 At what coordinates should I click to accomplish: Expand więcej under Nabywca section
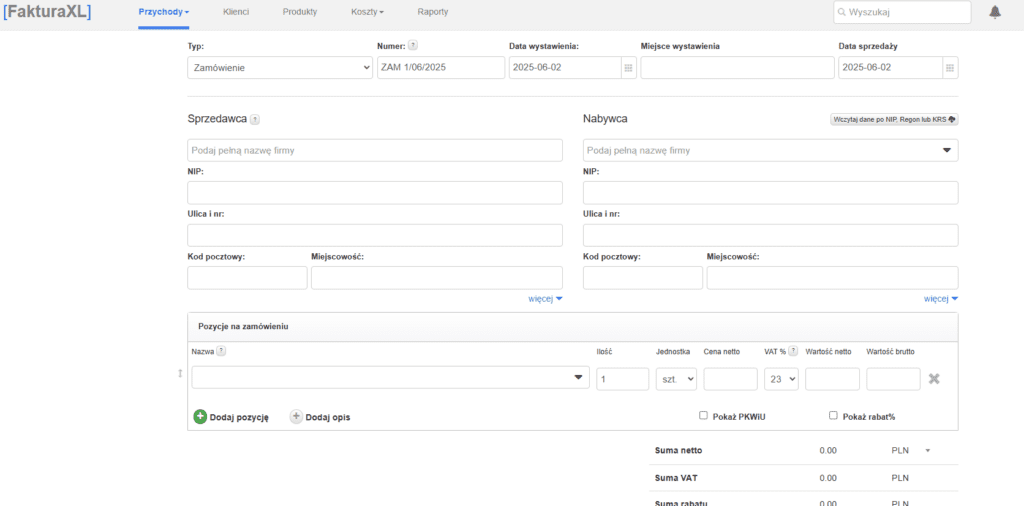click(940, 298)
